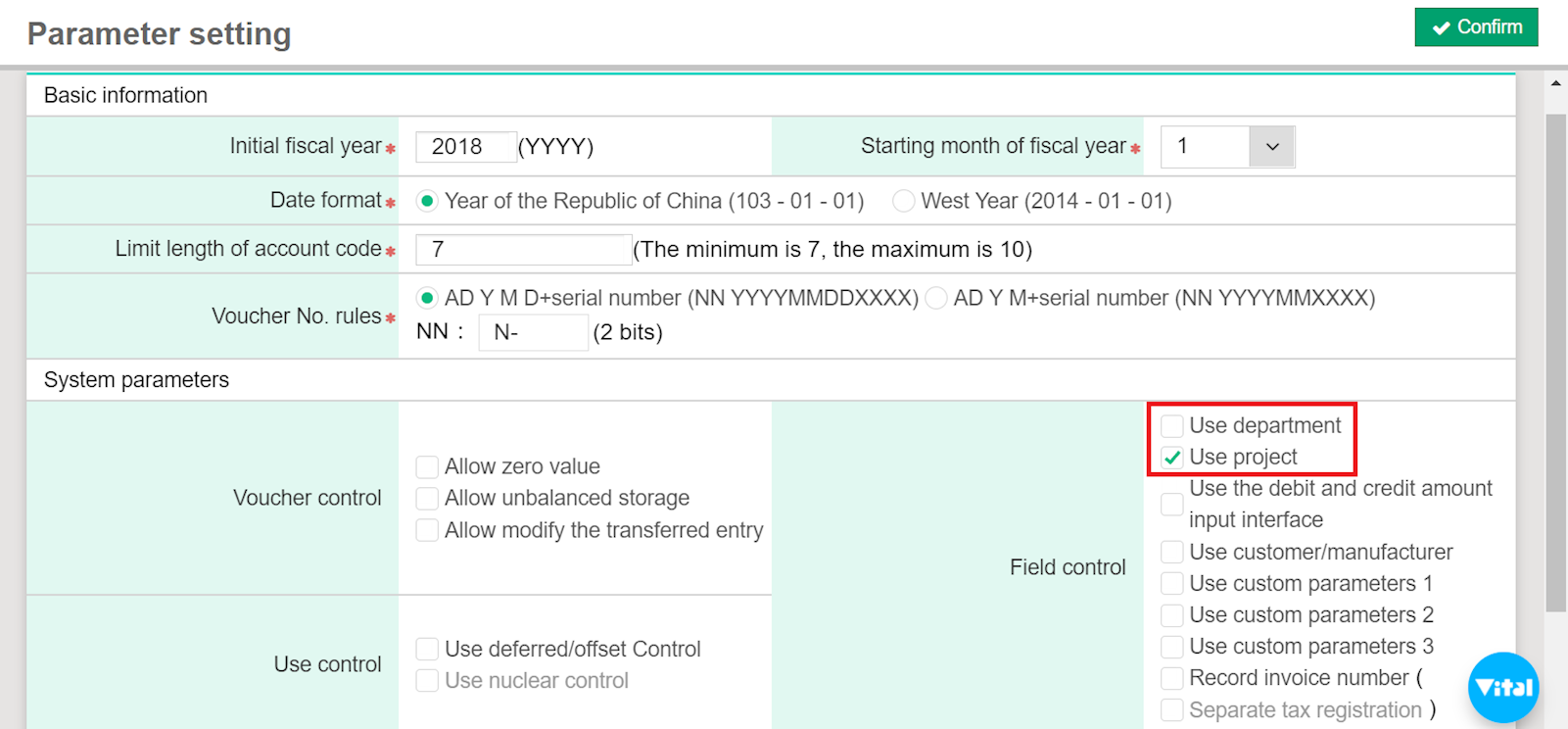Enable the Use department checkbox
The width and height of the screenshot is (1568, 729).
pos(1171,426)
